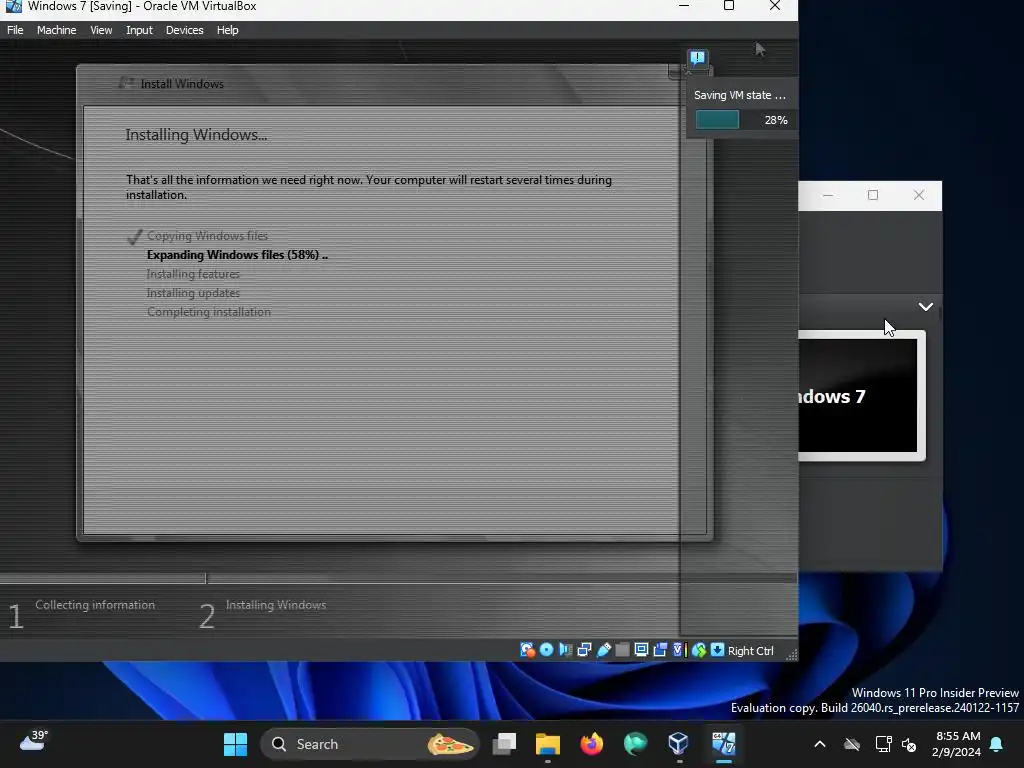1024x768 pixels.
Task: Open the notifications bell icon
Action: [x=997, y=744]
